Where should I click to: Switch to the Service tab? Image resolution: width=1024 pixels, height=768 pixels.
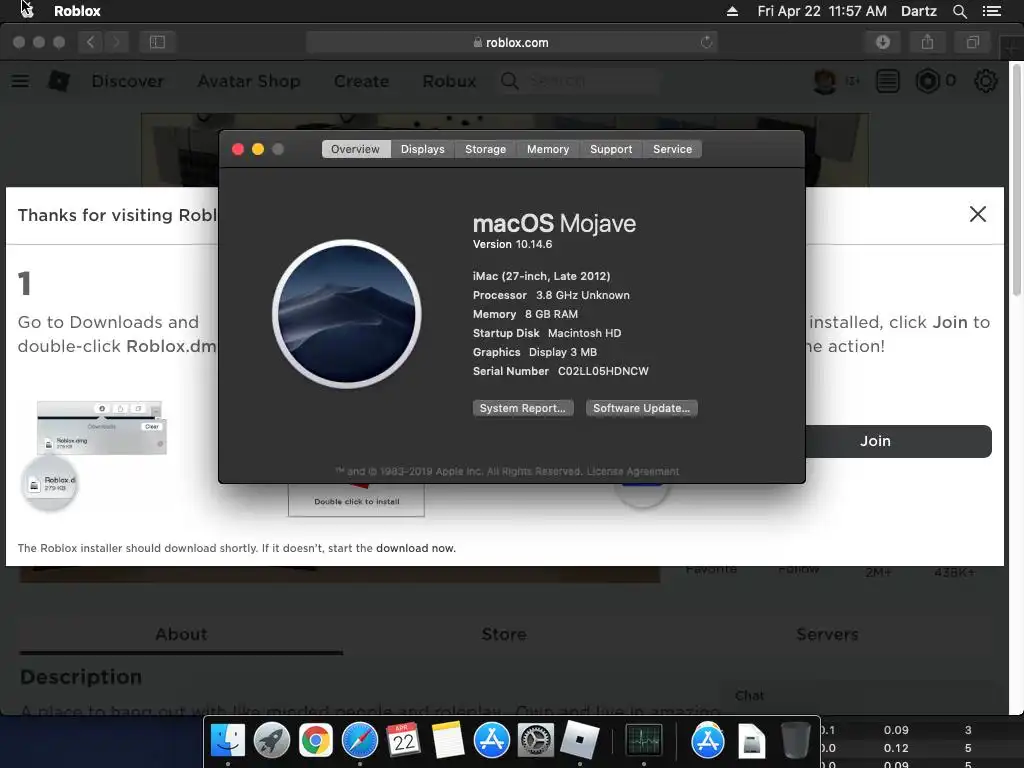tap(672, 149)
